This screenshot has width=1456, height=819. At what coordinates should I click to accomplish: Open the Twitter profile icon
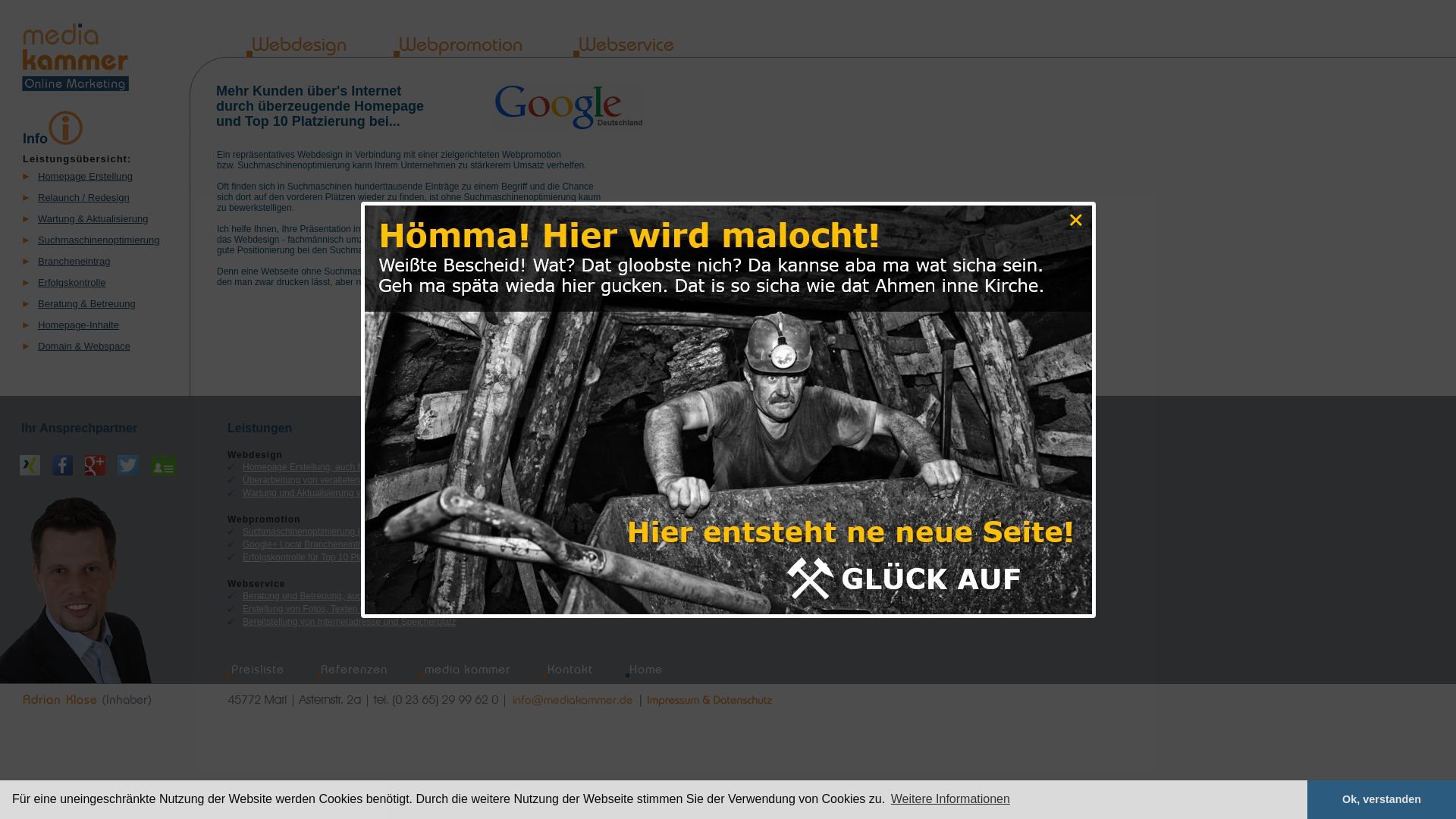click(x=128, y=465)
